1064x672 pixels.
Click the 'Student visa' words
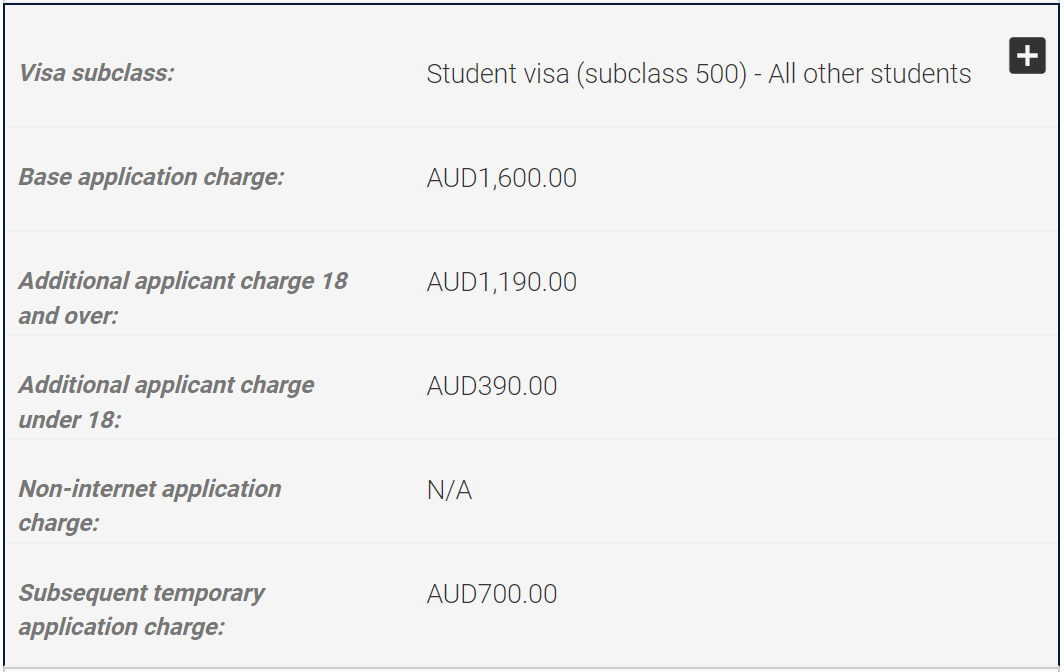pyautogui.click(x=497, y=74)
